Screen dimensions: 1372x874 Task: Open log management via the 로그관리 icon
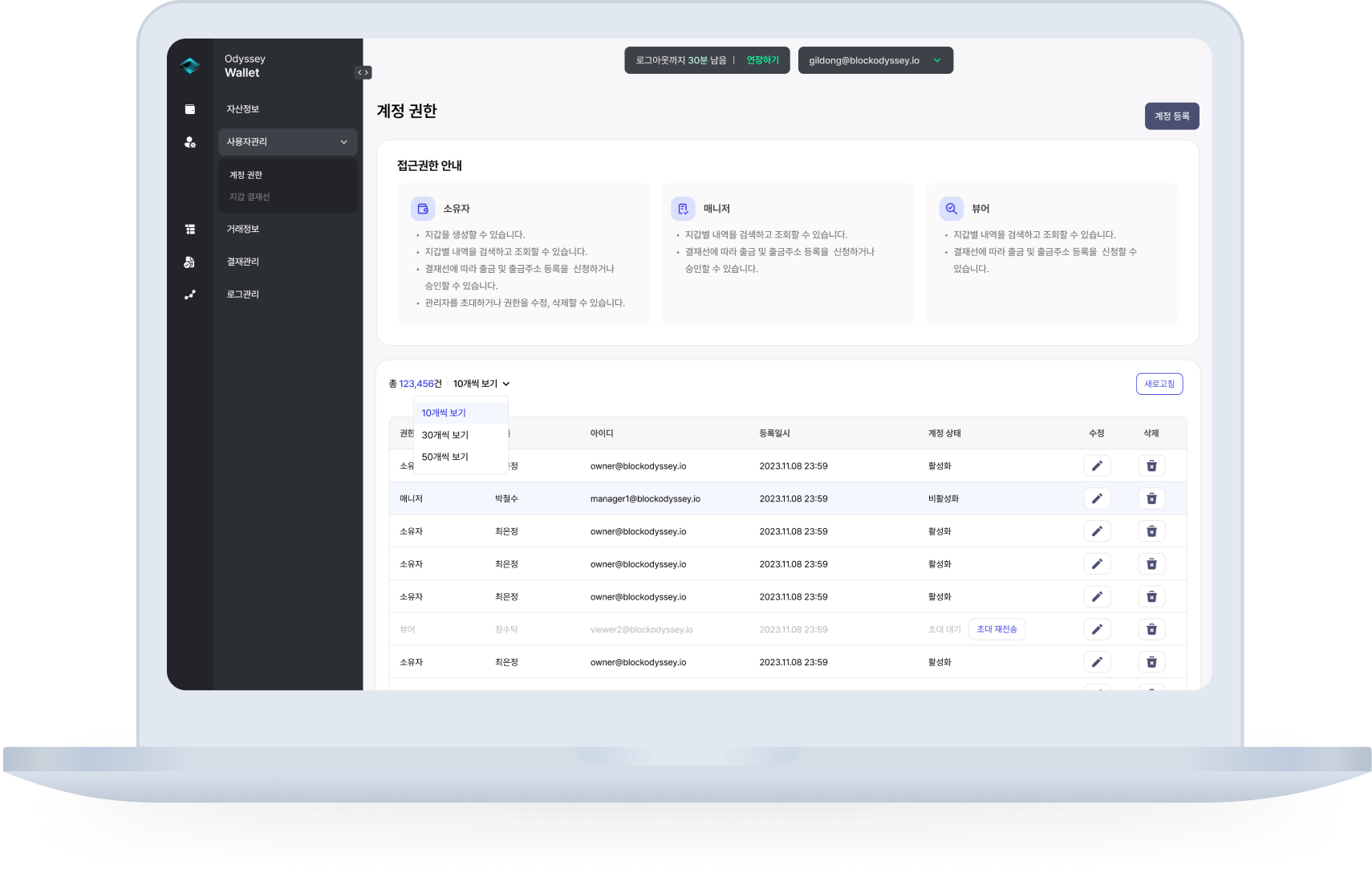click(x=190, y=294)
